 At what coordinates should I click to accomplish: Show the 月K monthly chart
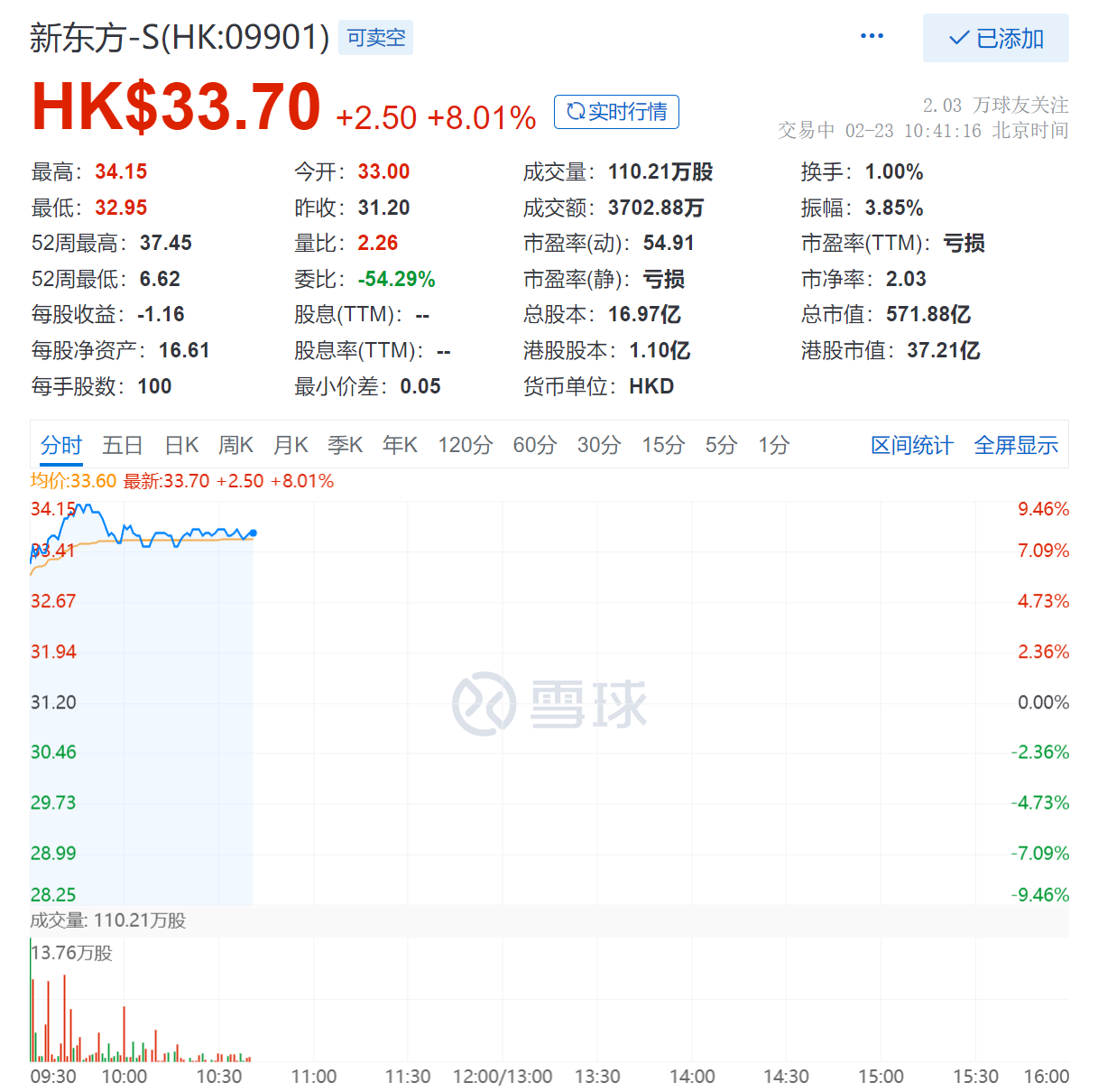click(x=291, y=445)
